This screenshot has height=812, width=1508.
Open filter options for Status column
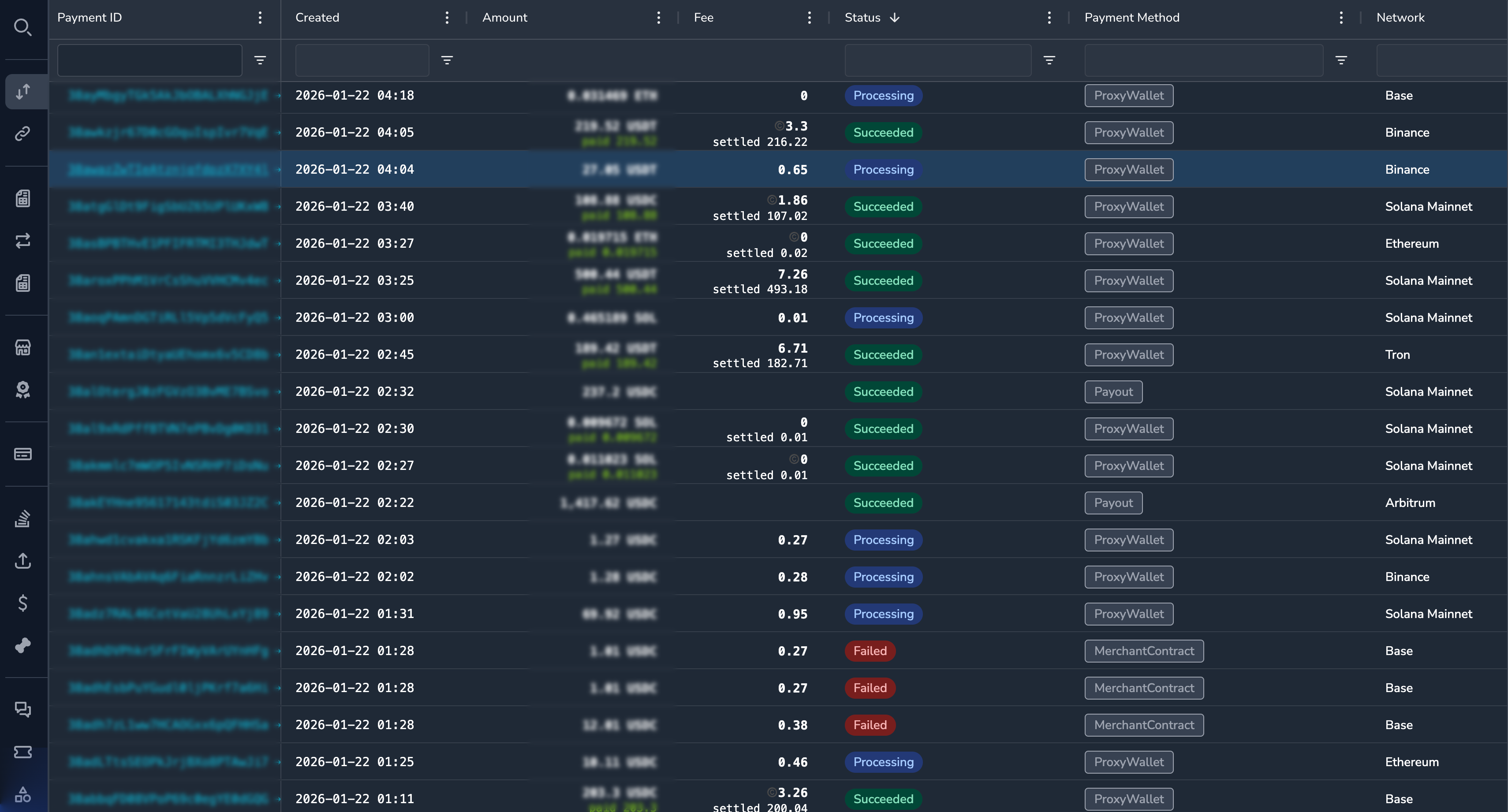coord(1049,60)
